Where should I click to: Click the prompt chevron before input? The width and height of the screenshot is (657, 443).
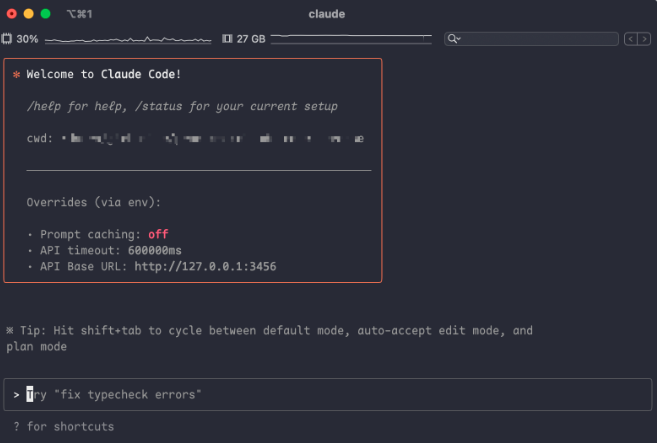coord(17,395)
